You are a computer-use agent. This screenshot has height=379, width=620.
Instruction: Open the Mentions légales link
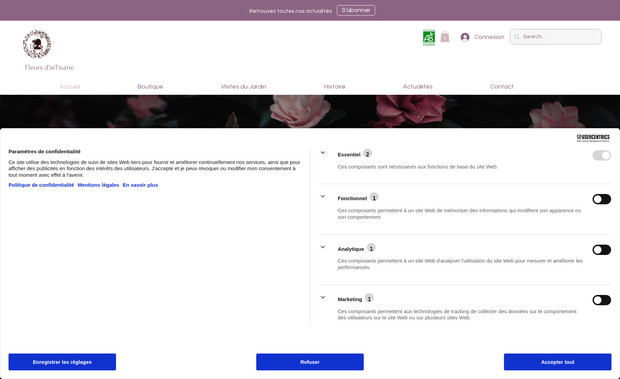[x=98, y=185]
